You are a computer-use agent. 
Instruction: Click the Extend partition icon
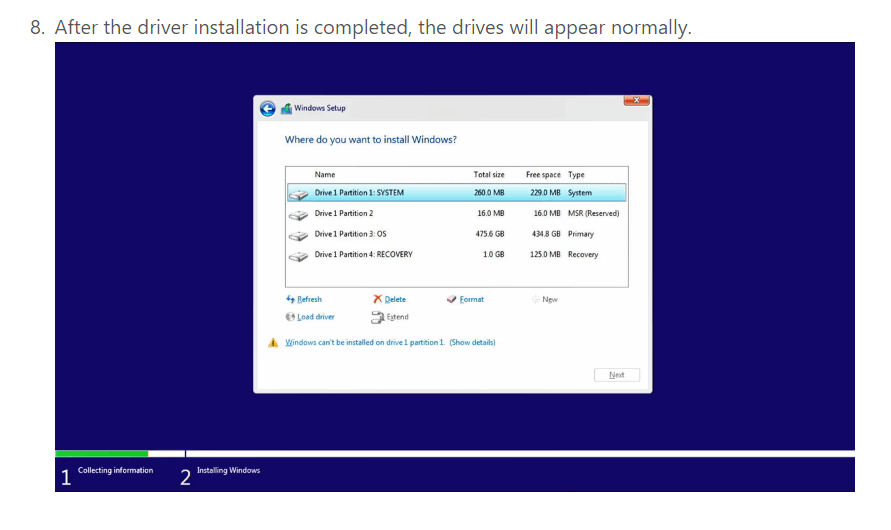click(x=377, y=317)
